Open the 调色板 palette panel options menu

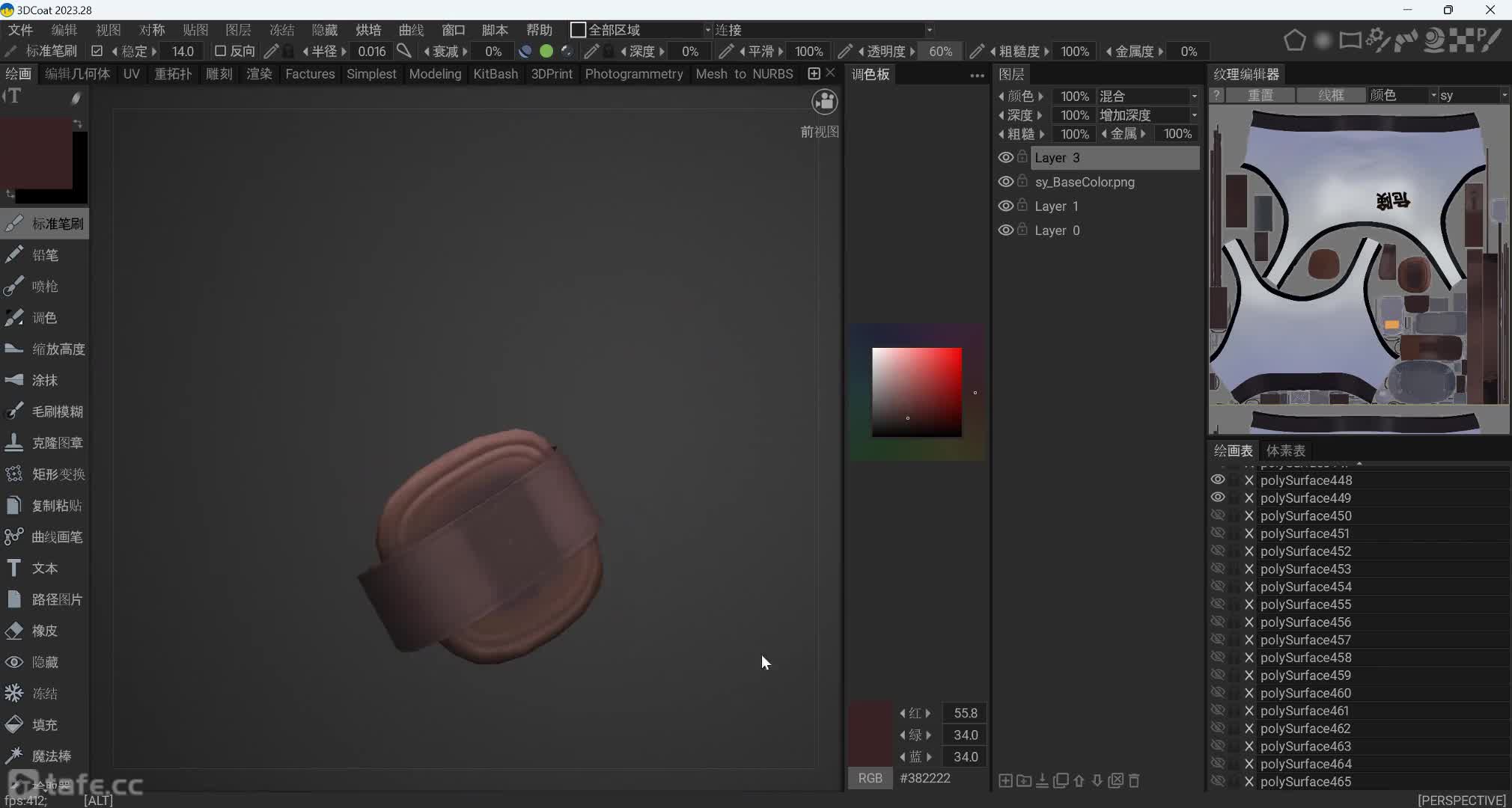tap(977, 75)
